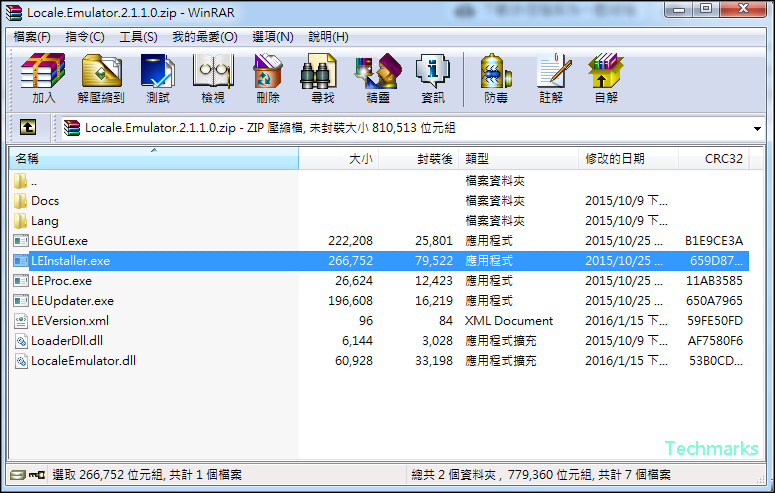Click the 2016/1/15 date of LEVersion.xml

626,321
